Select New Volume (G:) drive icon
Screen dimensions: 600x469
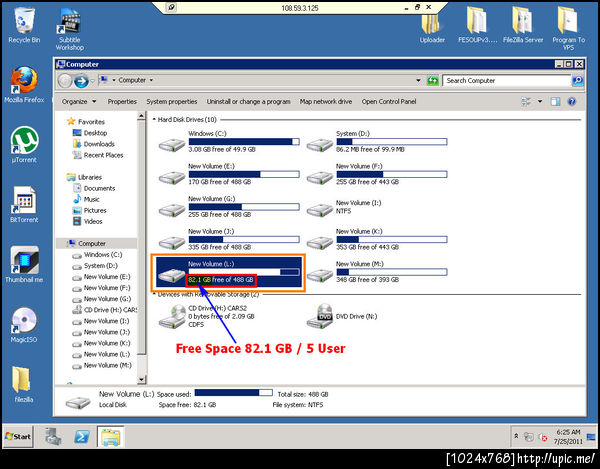pyautogui.click(x=172, y=210)
